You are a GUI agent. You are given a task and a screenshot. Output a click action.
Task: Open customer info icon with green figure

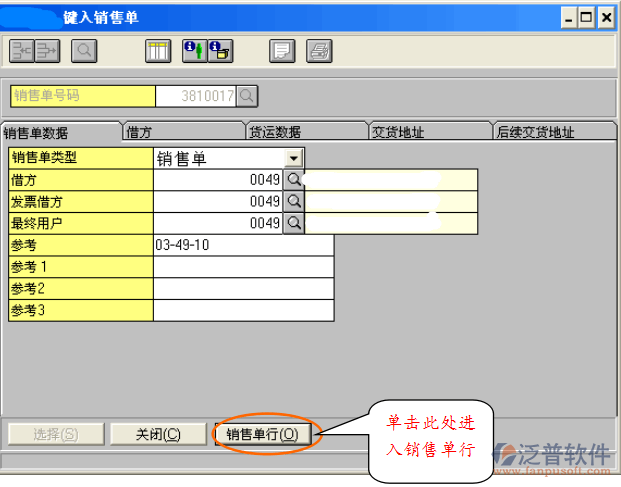tap(194, 51)
